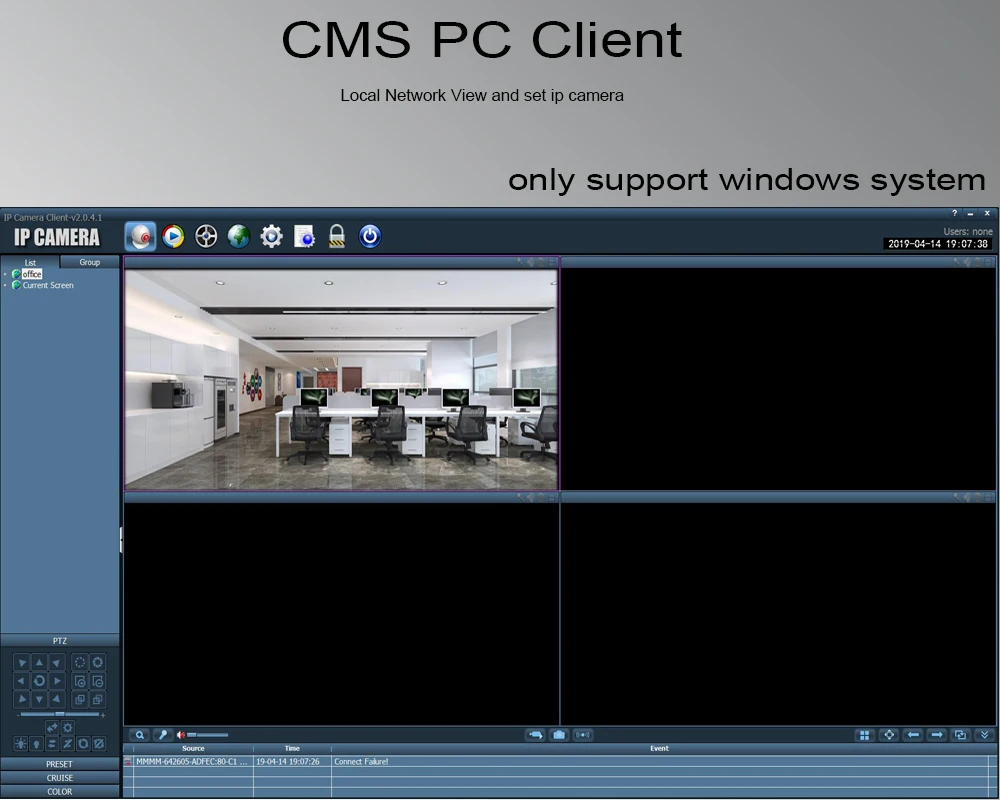Click the blue power exit icon

370,237
